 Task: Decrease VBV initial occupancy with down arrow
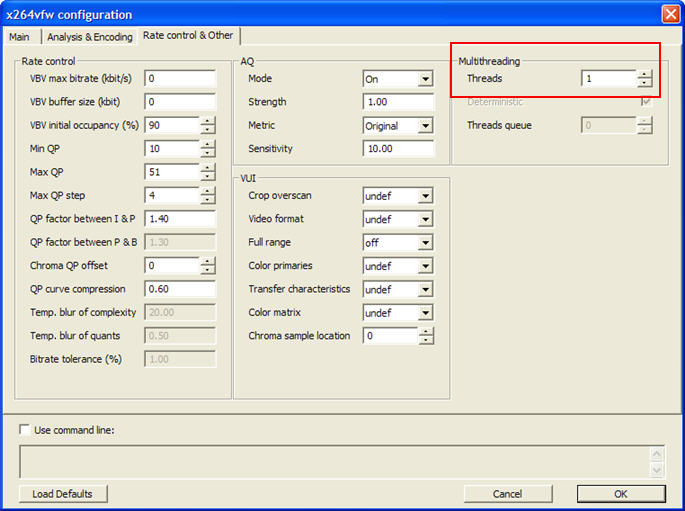(x=208, y=130)
